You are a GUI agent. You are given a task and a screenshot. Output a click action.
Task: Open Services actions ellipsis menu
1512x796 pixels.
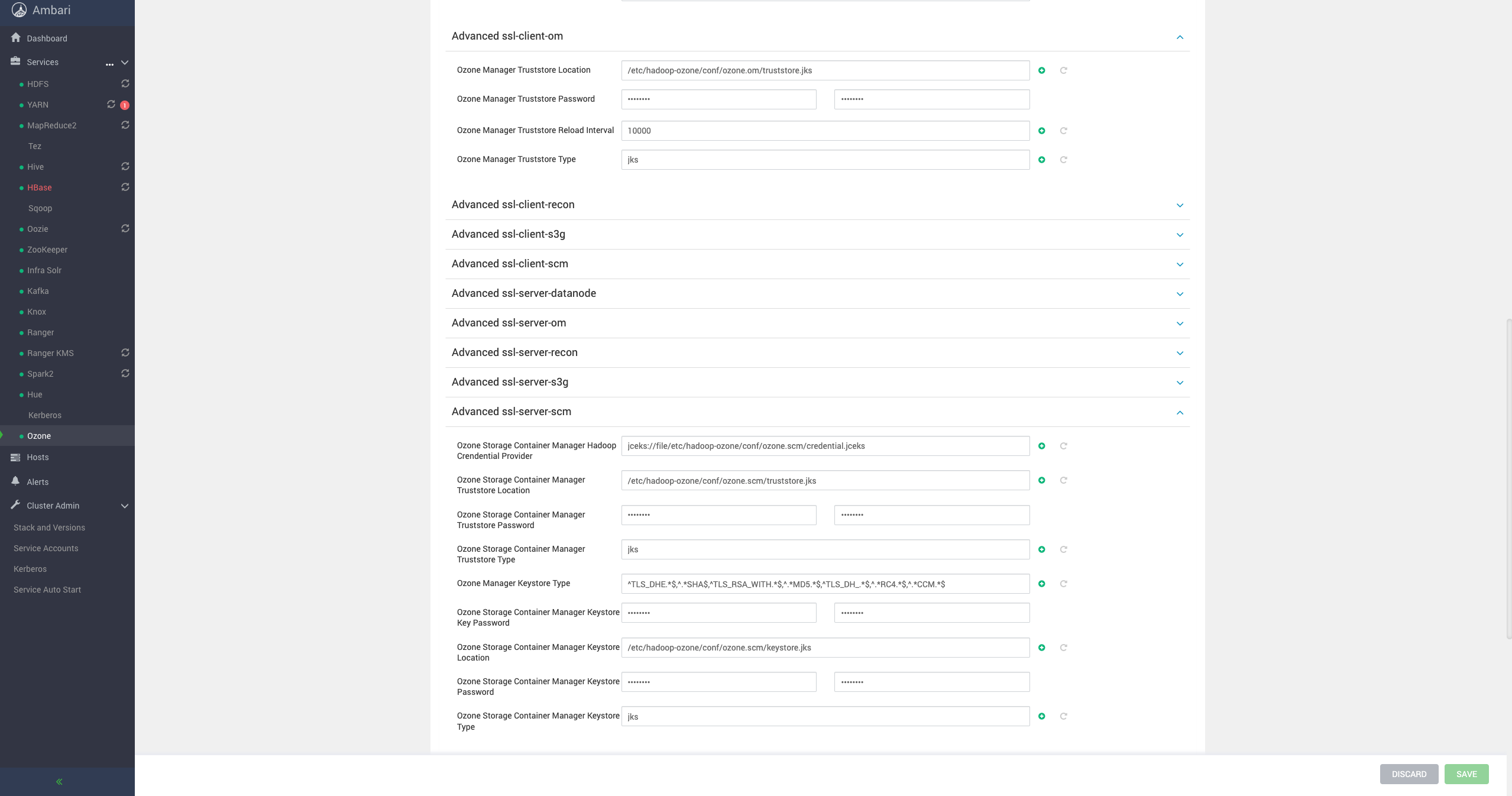109,64
